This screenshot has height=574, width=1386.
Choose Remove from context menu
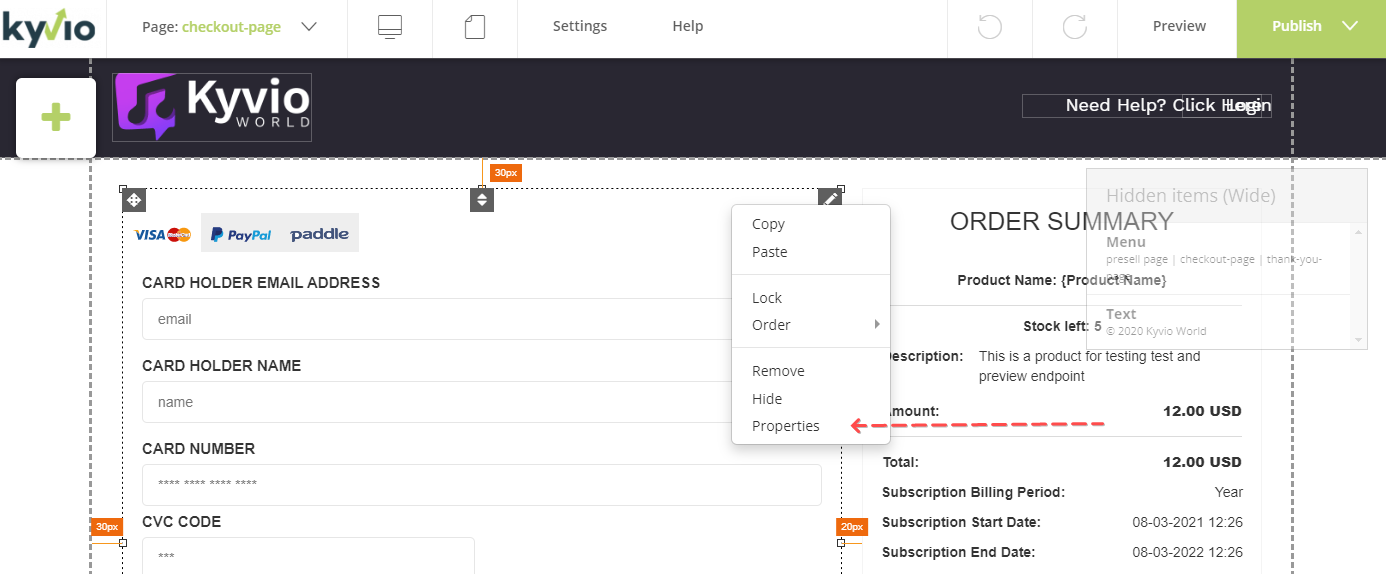pyautogui.click(x=778, y=371)
